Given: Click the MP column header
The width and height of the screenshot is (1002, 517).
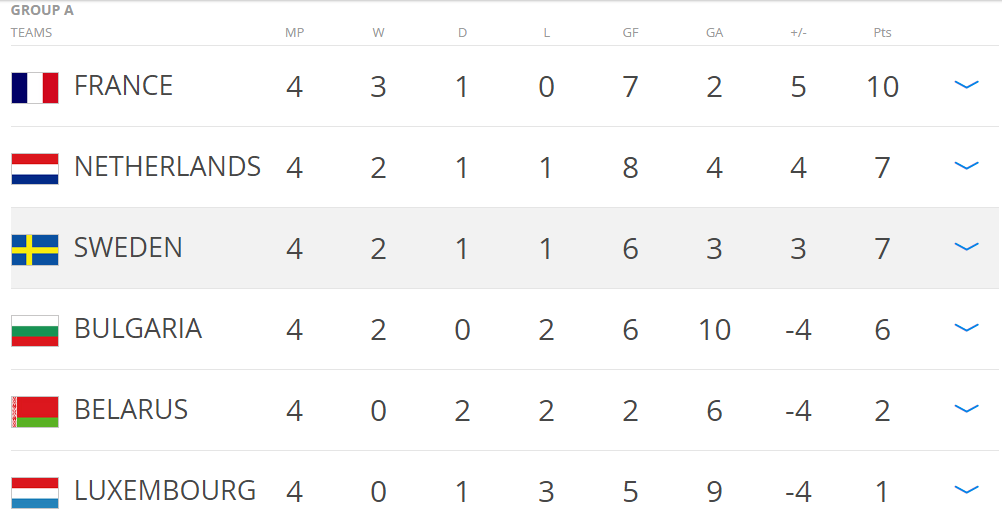Looking at the screenshot, I should click(x=294, y=33).
